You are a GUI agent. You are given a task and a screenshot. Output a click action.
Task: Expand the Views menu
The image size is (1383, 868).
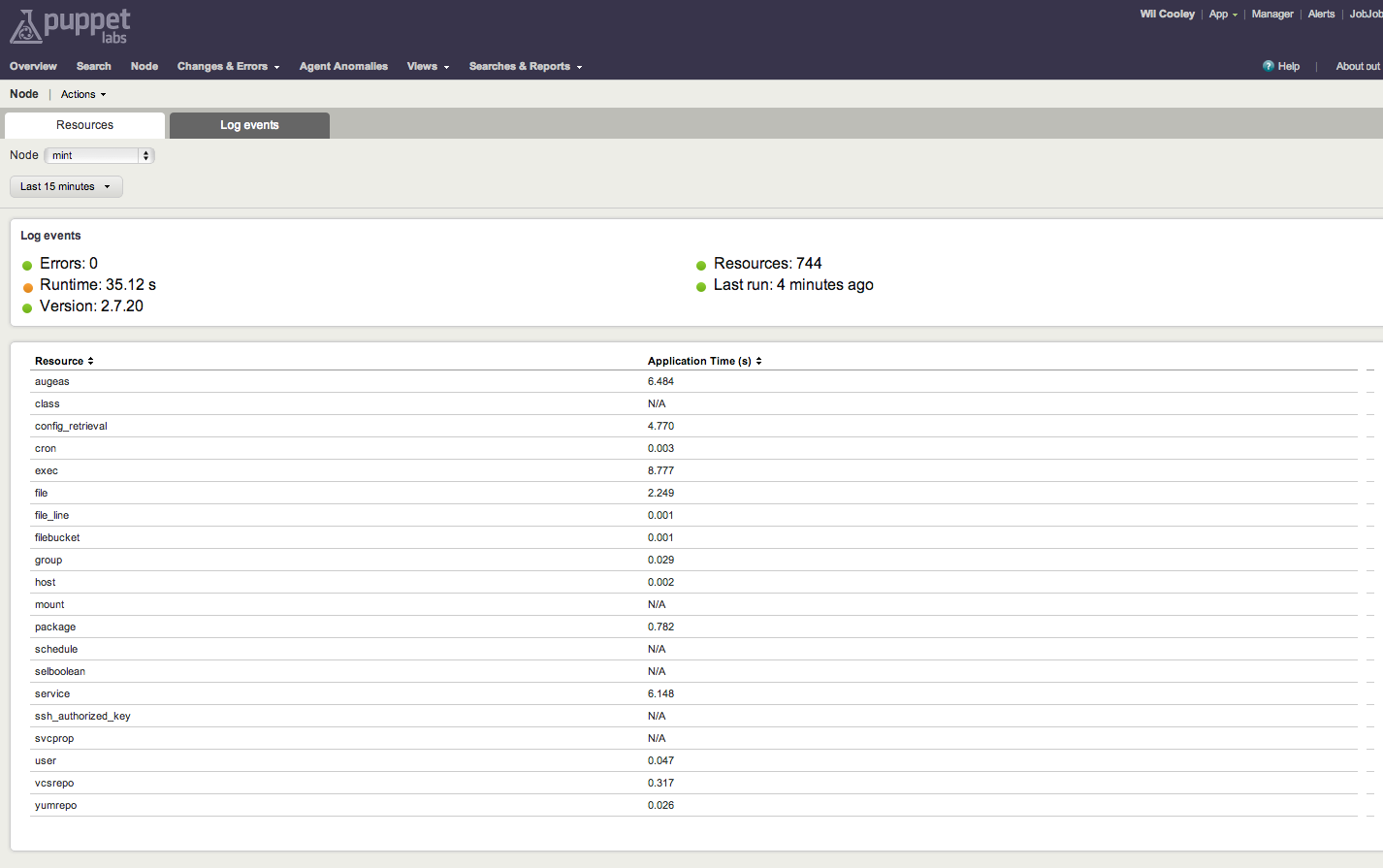[x=428, y=66]
